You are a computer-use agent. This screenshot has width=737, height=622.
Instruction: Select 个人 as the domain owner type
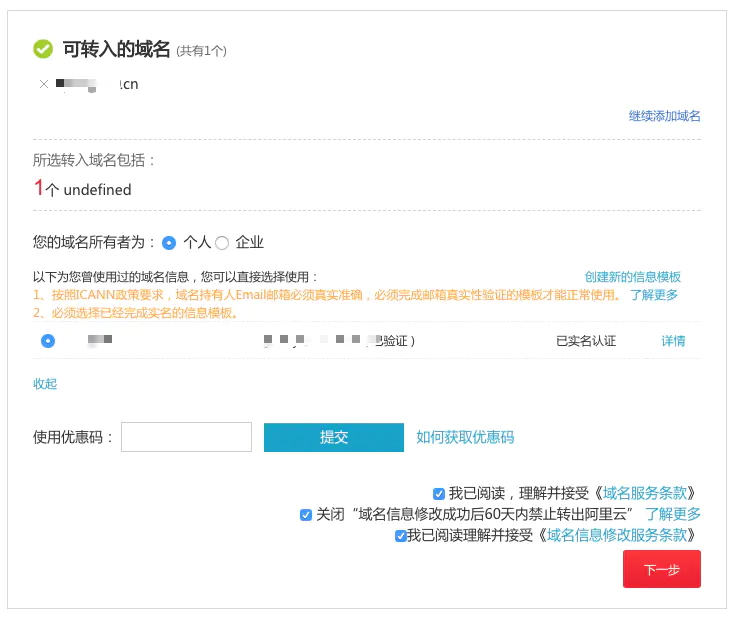[169, 243]
